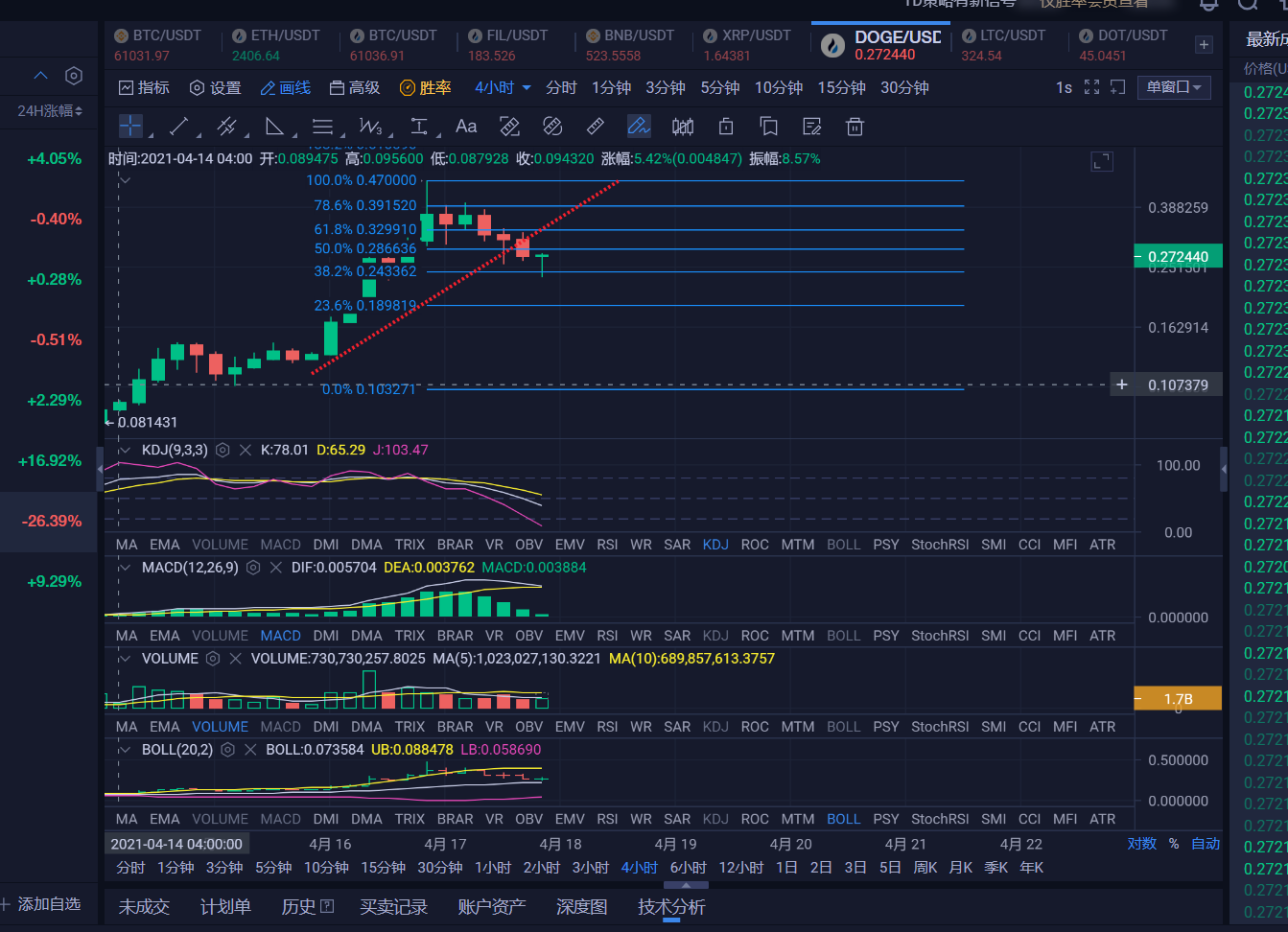Viewport: 1288px width, 932px height.
Task: Close the MACD indicator panel
Action: click(276, 568)
